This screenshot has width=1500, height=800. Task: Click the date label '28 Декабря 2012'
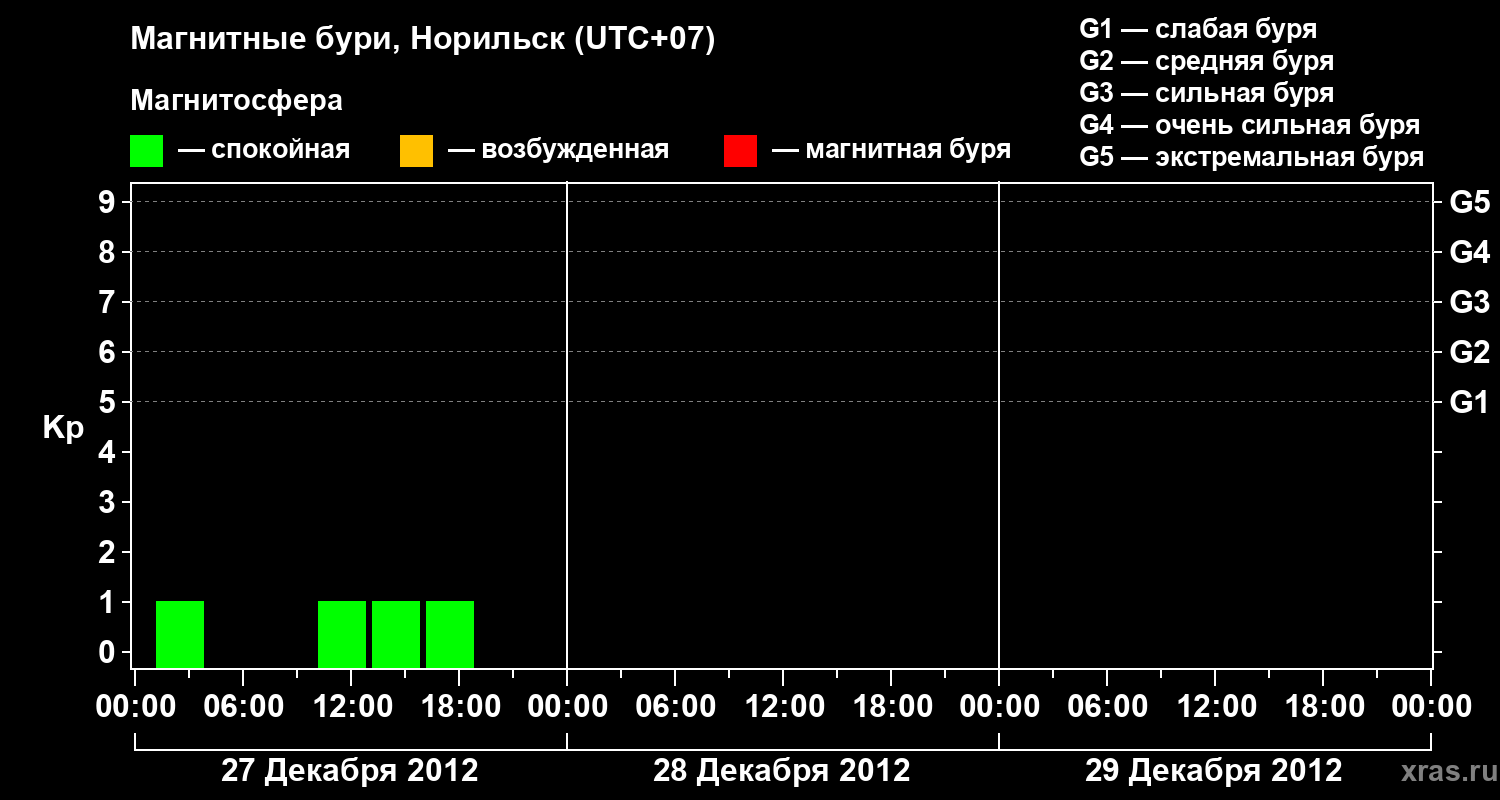tap(782, 771)
